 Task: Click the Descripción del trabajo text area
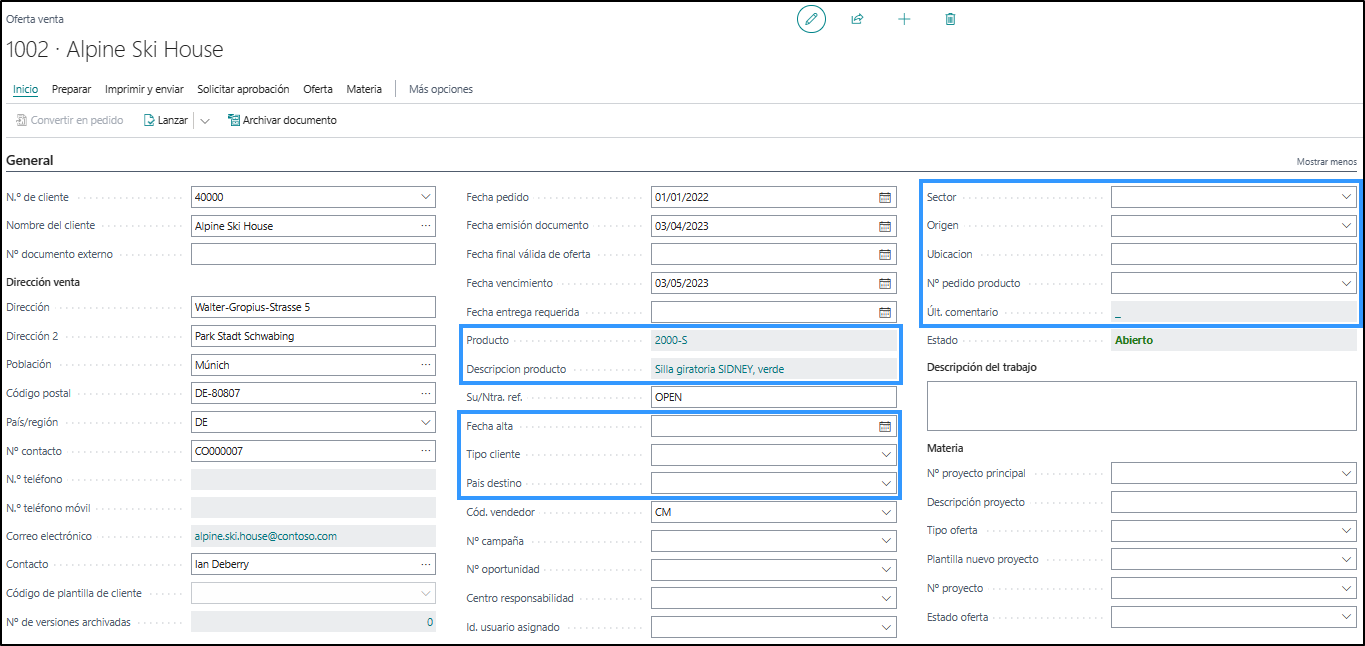[1142, 406]
